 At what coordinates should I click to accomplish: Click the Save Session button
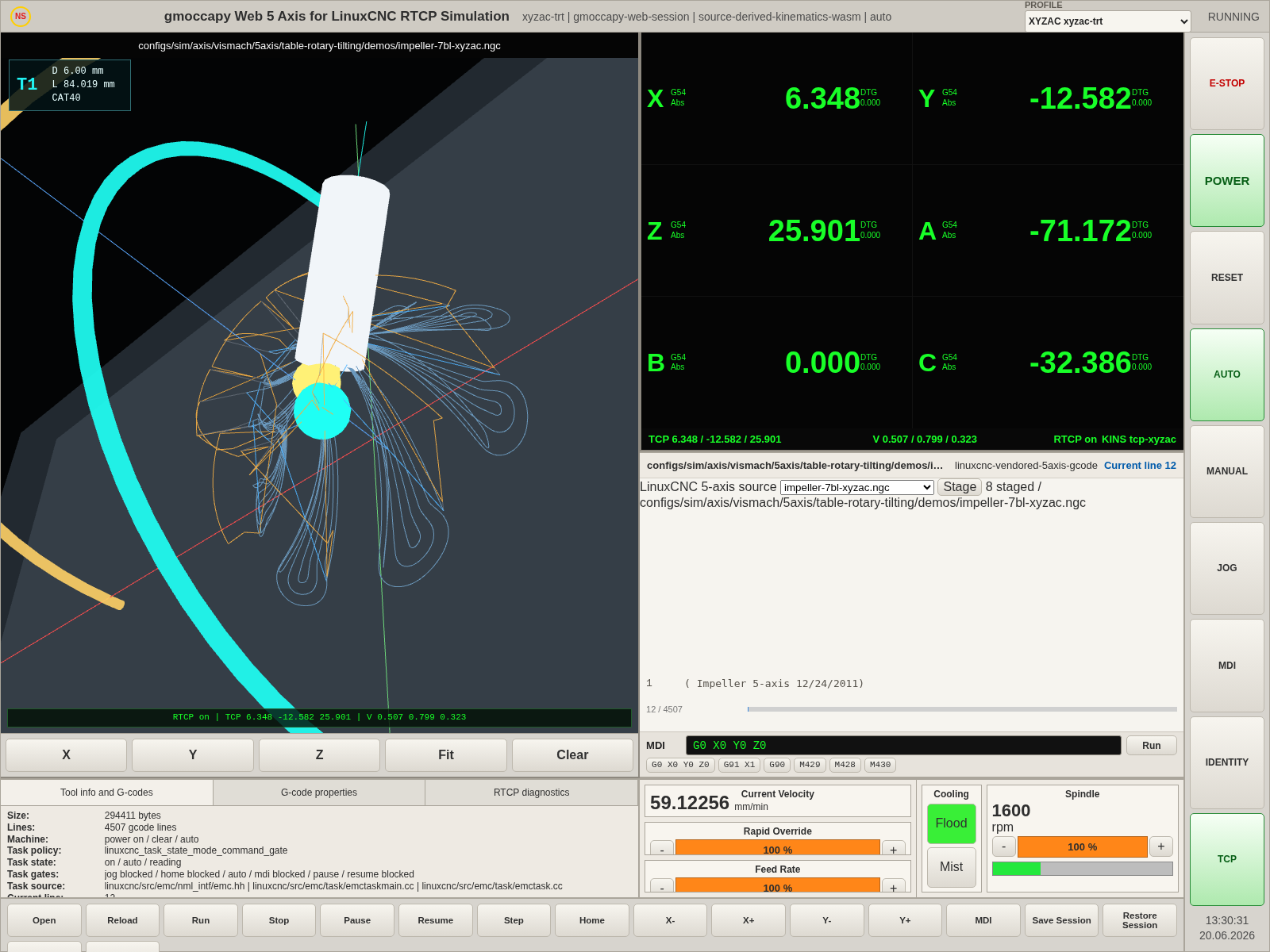(x=1061, y=920)
